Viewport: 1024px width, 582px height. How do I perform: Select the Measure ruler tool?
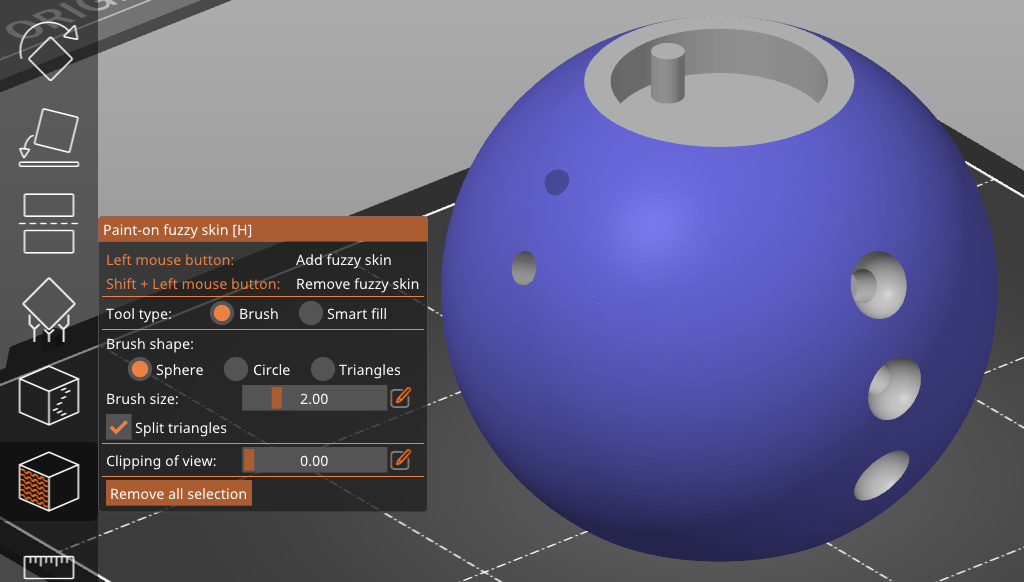tap(49, 565)
